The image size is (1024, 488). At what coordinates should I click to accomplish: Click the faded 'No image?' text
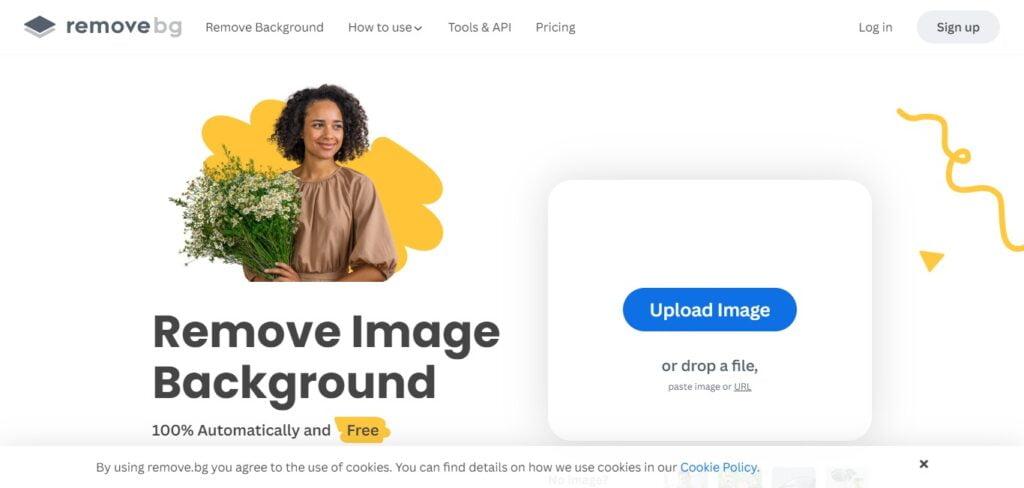578,481
